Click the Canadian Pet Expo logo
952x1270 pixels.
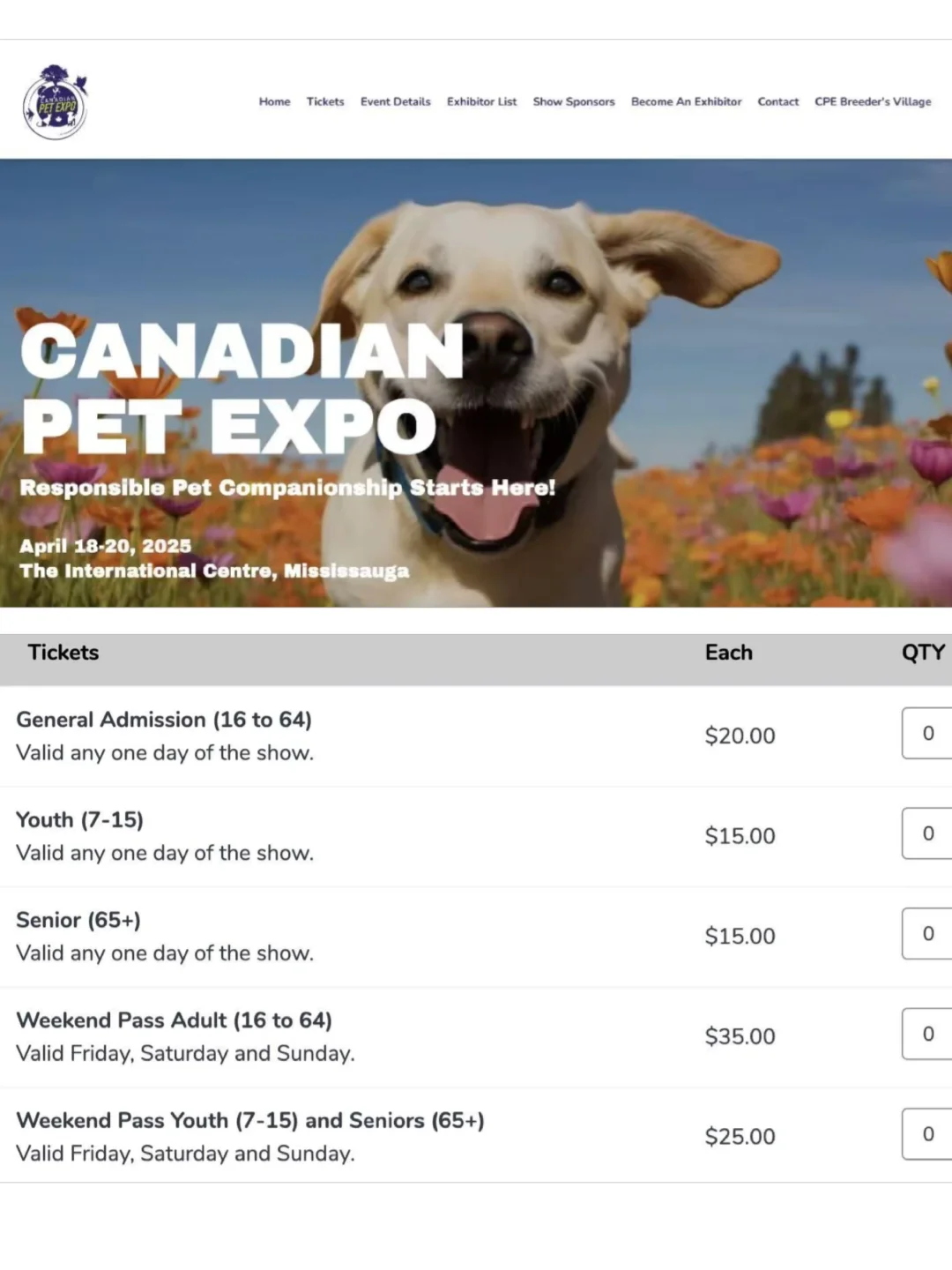tap(55, 102)
